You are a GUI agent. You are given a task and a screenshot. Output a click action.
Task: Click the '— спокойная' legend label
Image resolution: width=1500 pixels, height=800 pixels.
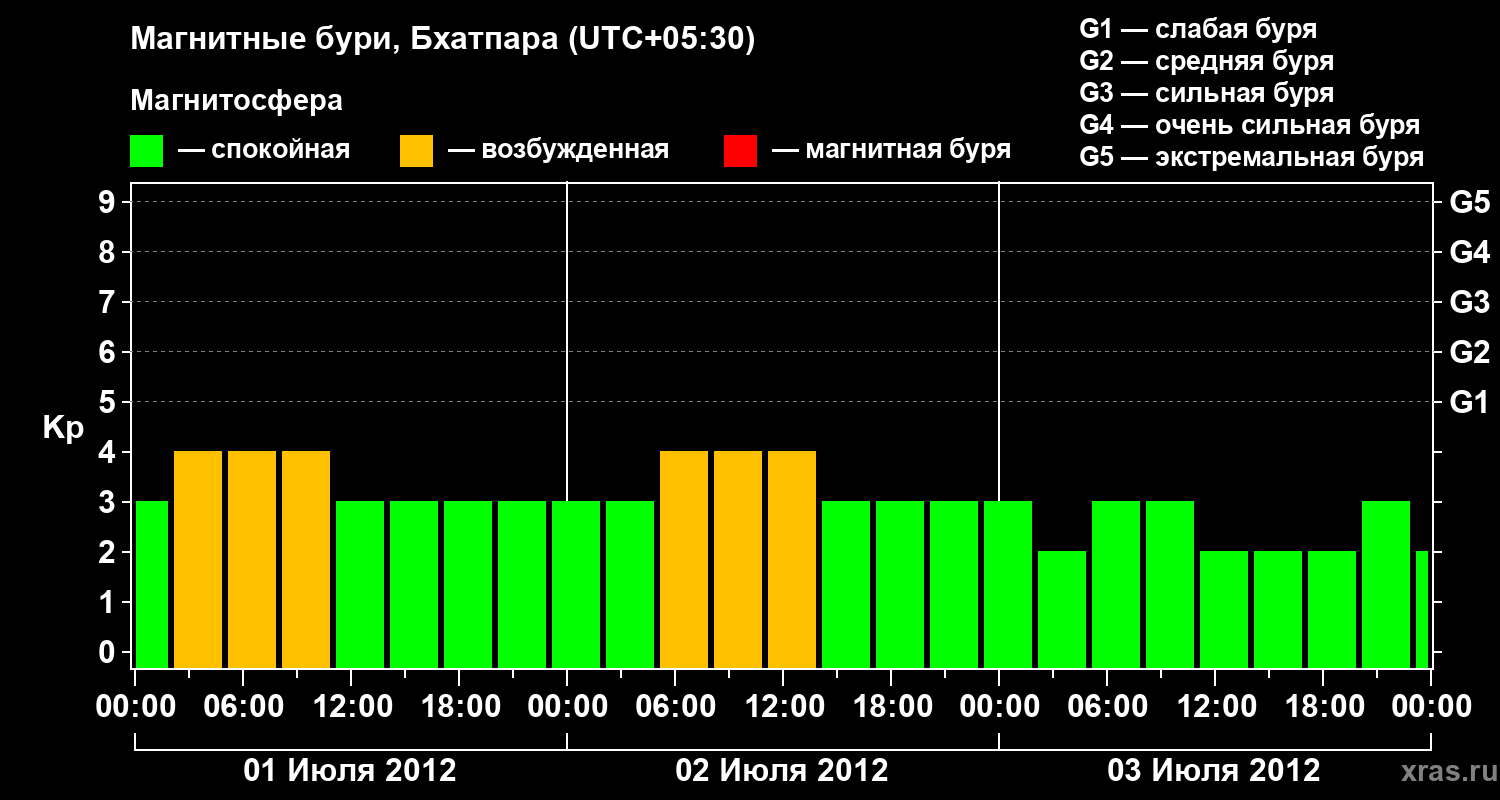[x=264, y=151]
